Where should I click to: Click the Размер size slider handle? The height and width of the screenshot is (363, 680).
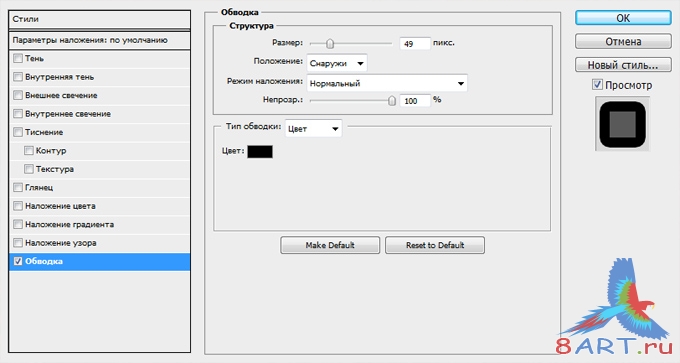click(x=330, y=43)
